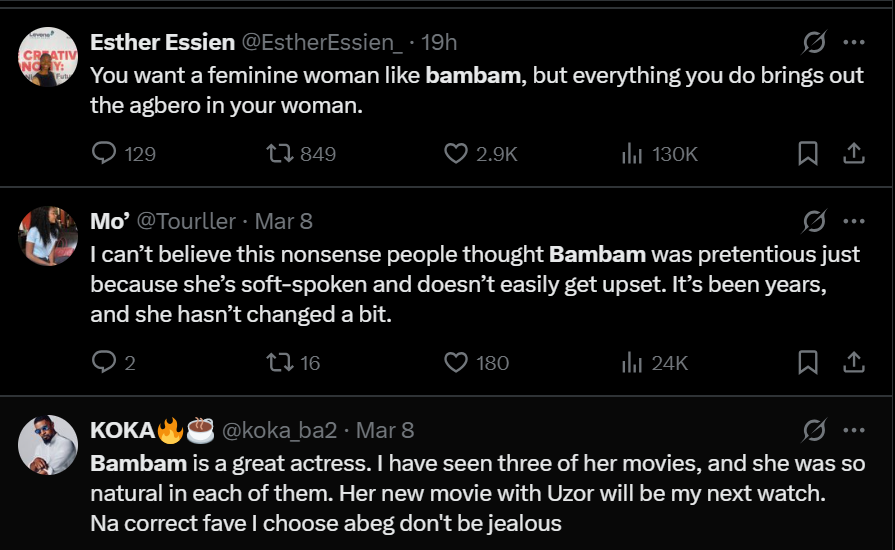View analytics showing 130K views

632,153
